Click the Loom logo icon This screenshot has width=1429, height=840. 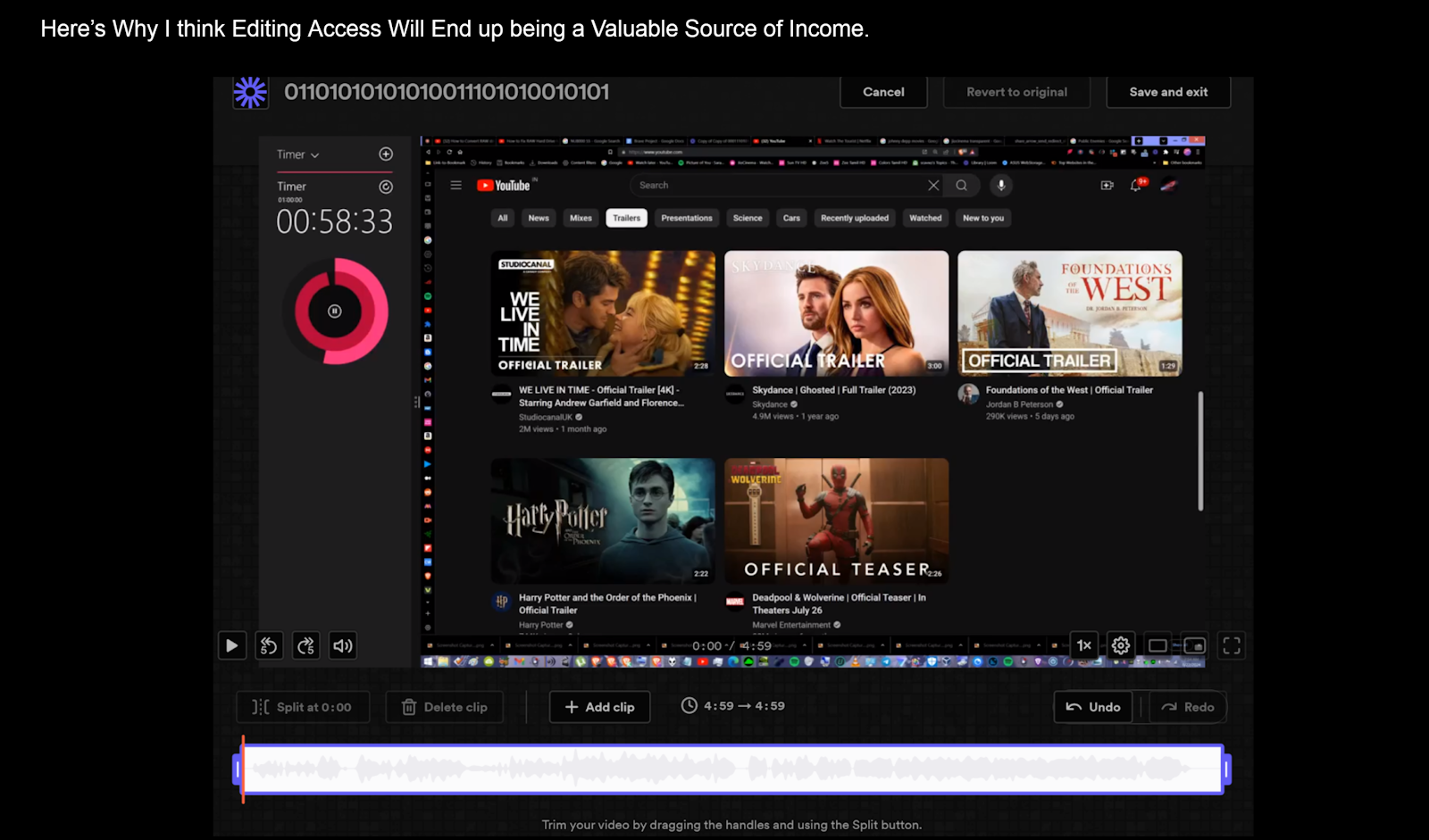[250, 92]
